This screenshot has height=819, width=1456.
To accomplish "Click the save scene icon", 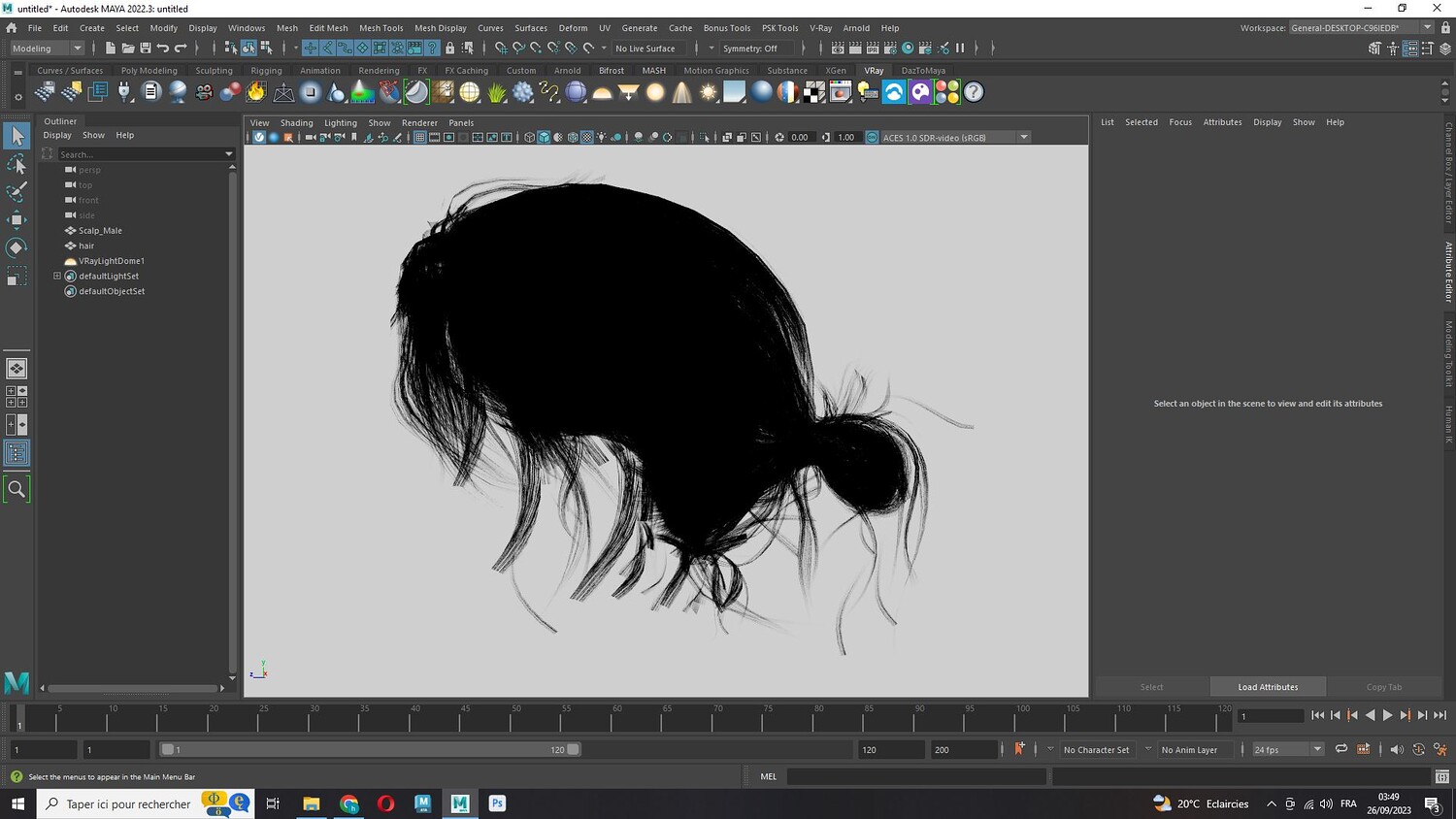I will coord(146,49).
